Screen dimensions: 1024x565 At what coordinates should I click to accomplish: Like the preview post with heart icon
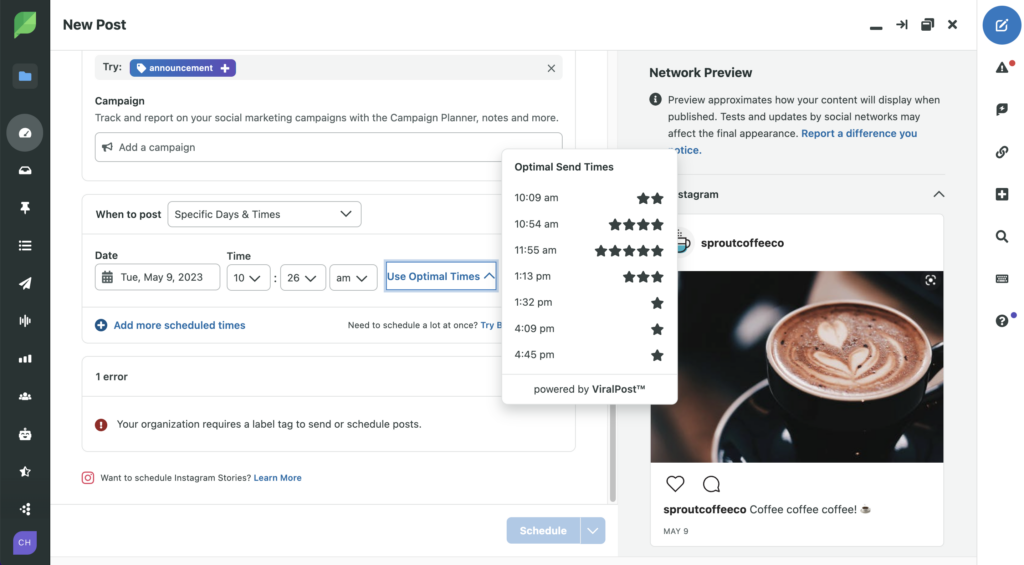pos(675,483)
